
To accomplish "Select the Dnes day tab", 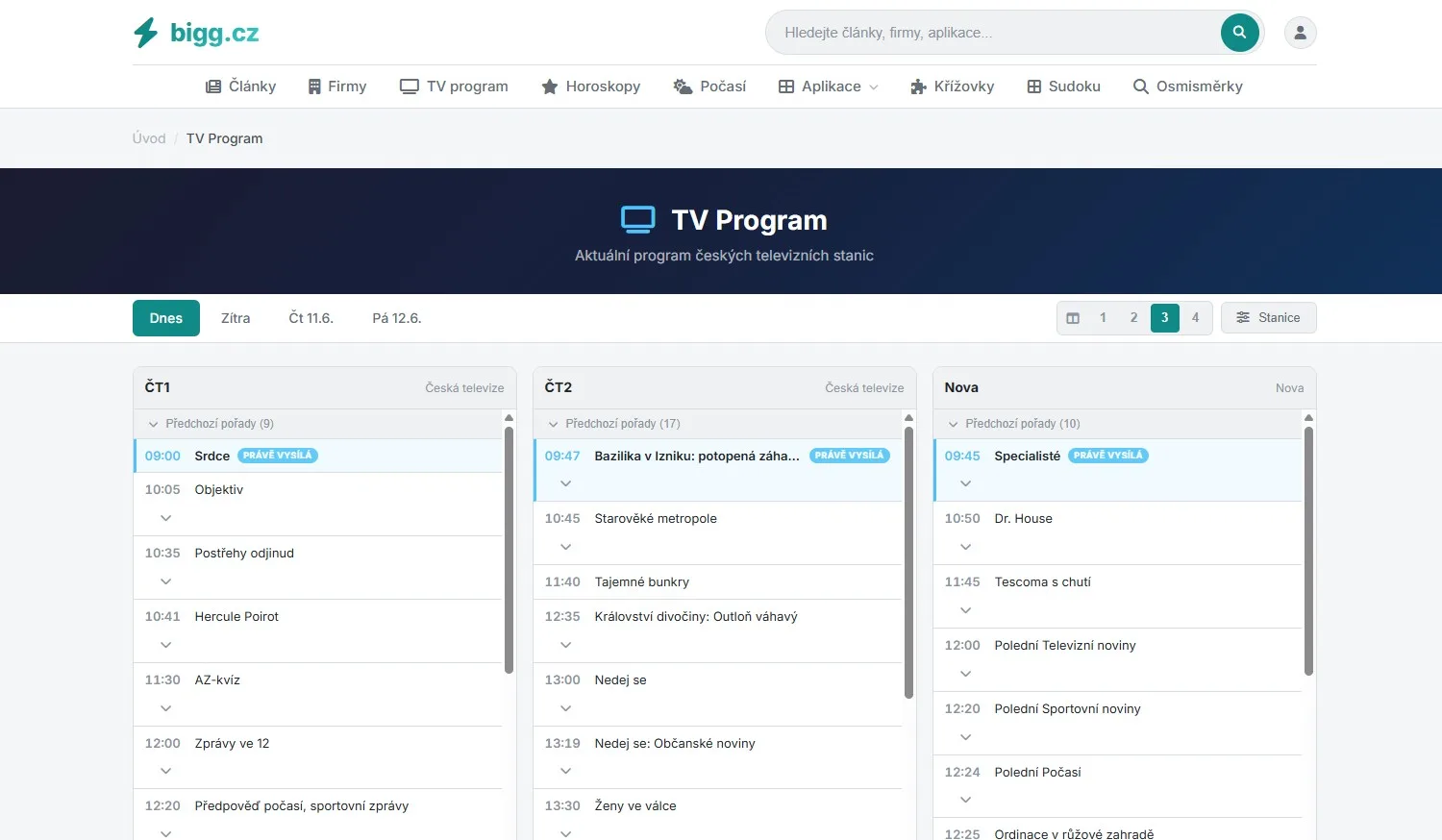I will pos(166,318).
